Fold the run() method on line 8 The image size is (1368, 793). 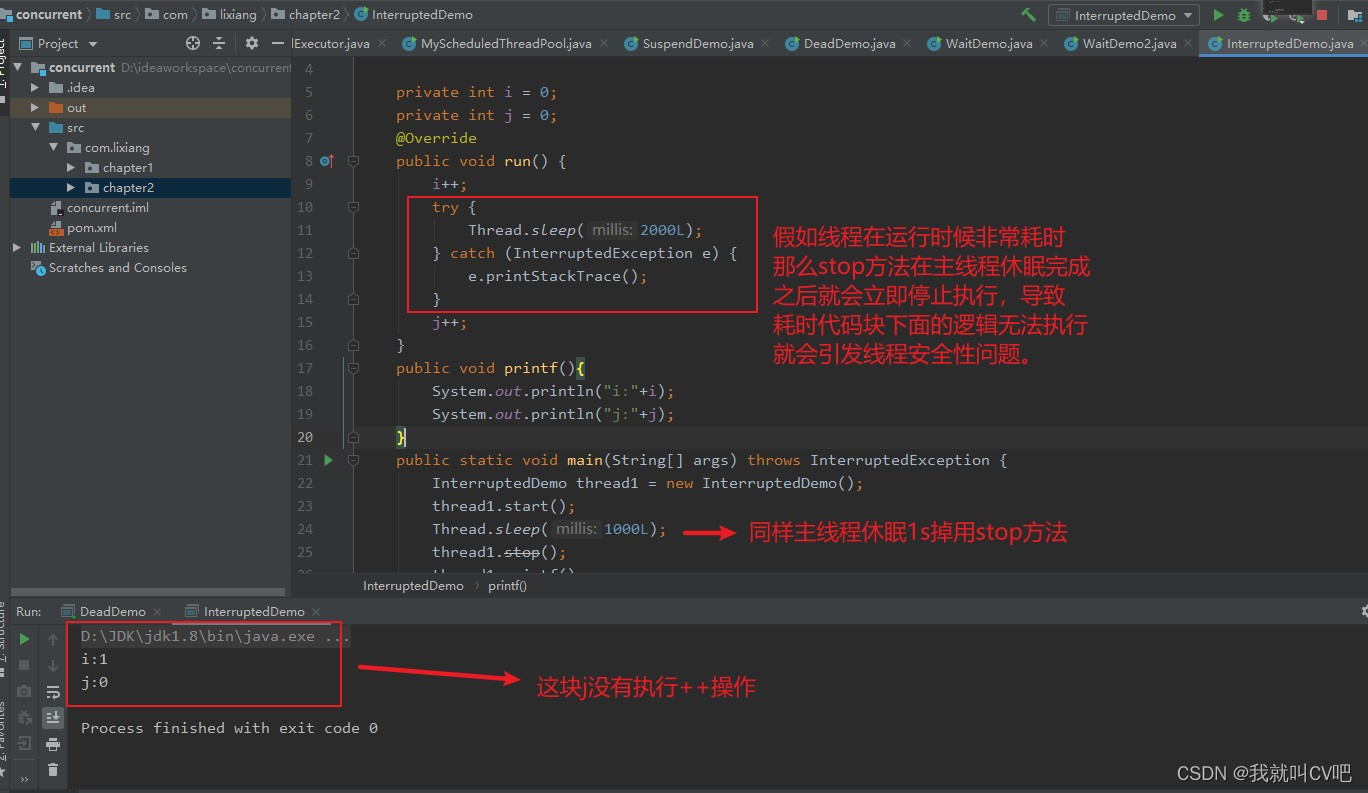coord(353,161)
